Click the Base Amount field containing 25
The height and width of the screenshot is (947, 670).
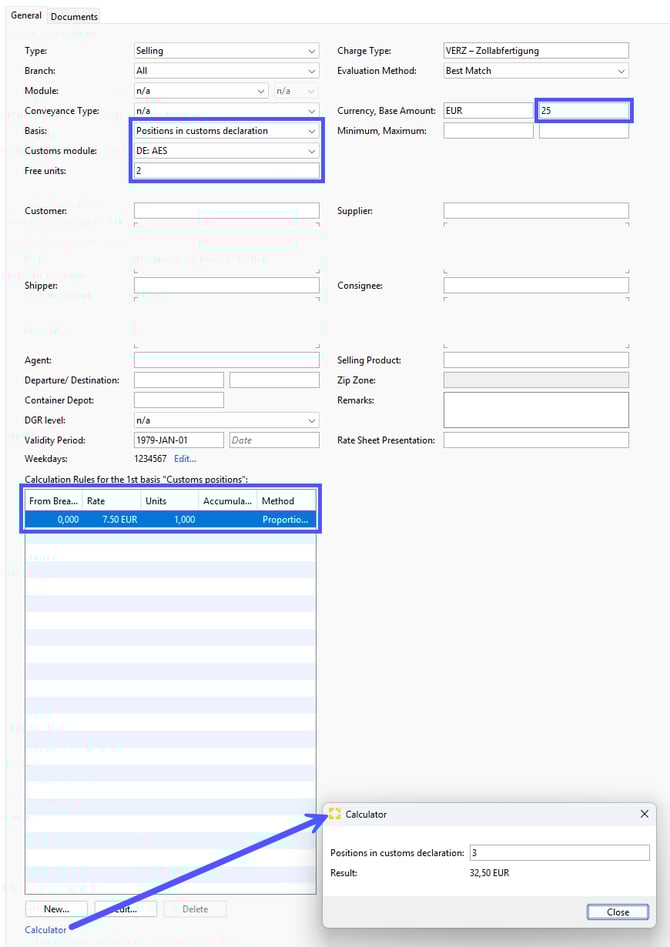pos(583,111)
